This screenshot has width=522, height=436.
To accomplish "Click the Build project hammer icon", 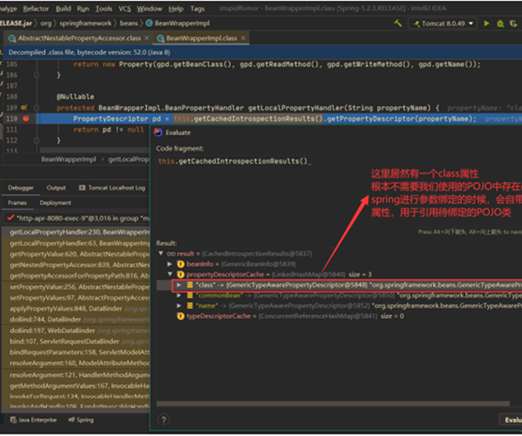I will pyautogui.click(x=398, y=23).
